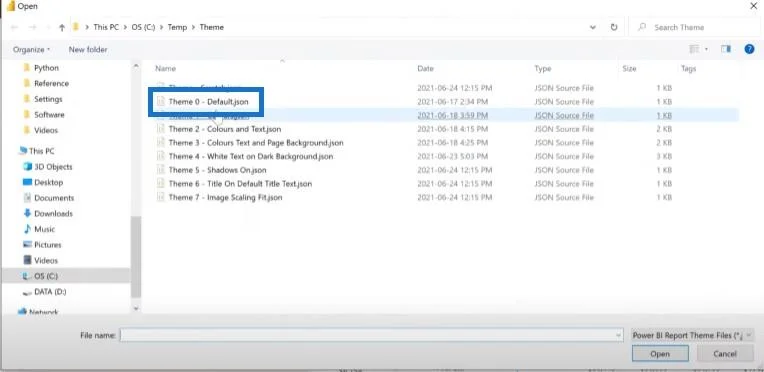This screenshot has height=372, width=764.
Task: Select Theme 7 - Image Scaling Fit.json
Action: click(x=225, y=197)
